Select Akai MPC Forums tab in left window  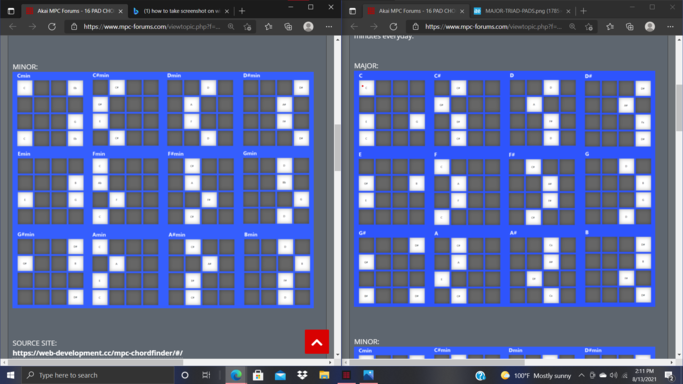click(74, 11)
